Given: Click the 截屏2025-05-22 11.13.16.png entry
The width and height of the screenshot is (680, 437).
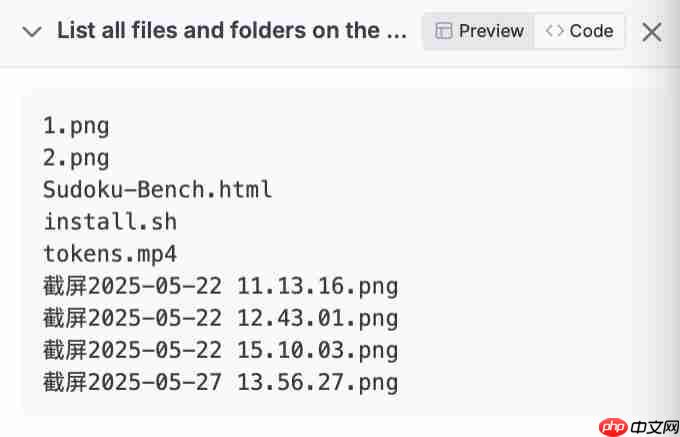Looking at the screenshot, I should click(220, 287).
